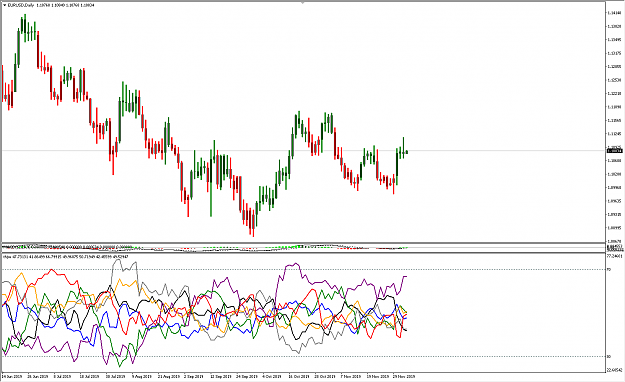Screen dimensions: 625x382
Task: Click the '14 Jun 2019' date label
Action: pos(12,376)
